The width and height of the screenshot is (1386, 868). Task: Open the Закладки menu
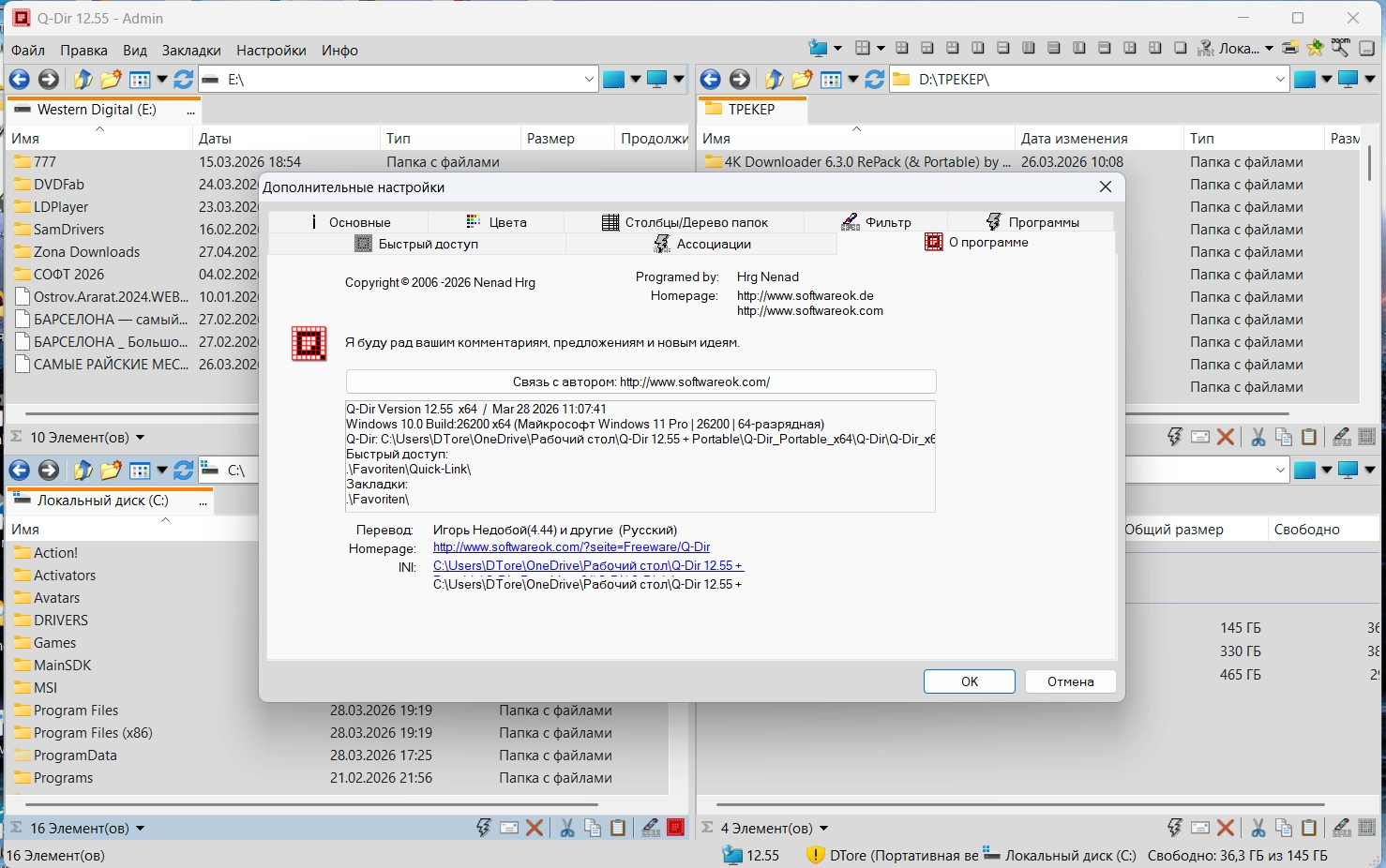pyautogui.click(x=191, y=51)
